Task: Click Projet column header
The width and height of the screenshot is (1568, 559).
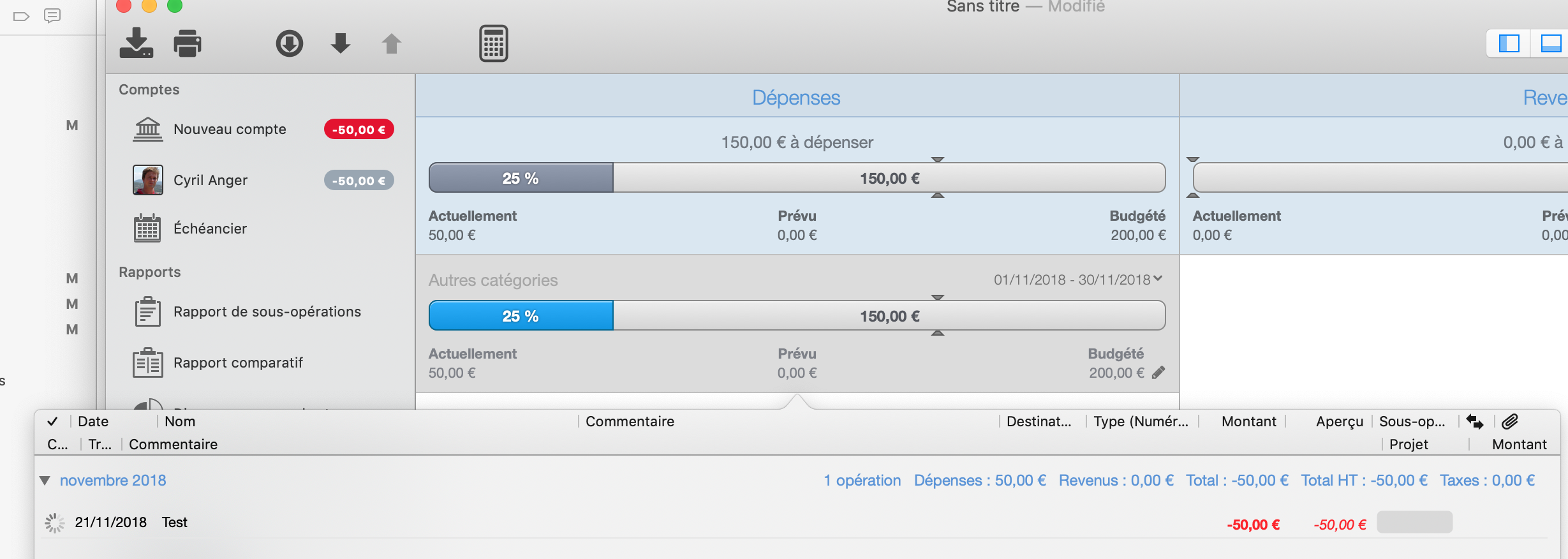Action: click(x=1409, y=444)
